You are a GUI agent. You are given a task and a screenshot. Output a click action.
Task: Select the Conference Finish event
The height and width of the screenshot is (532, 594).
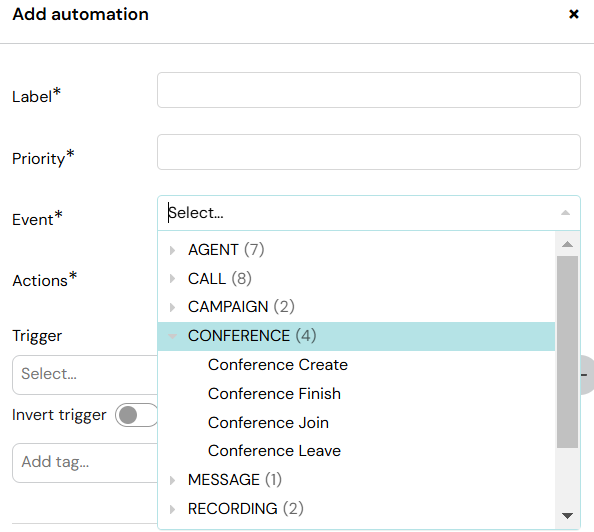(274, 394)
